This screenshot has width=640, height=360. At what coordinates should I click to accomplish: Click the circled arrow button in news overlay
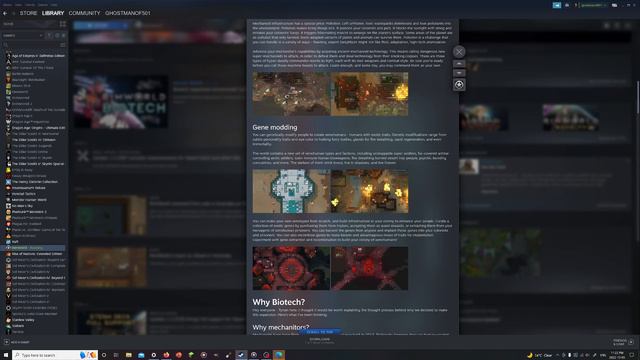[459, 85]
